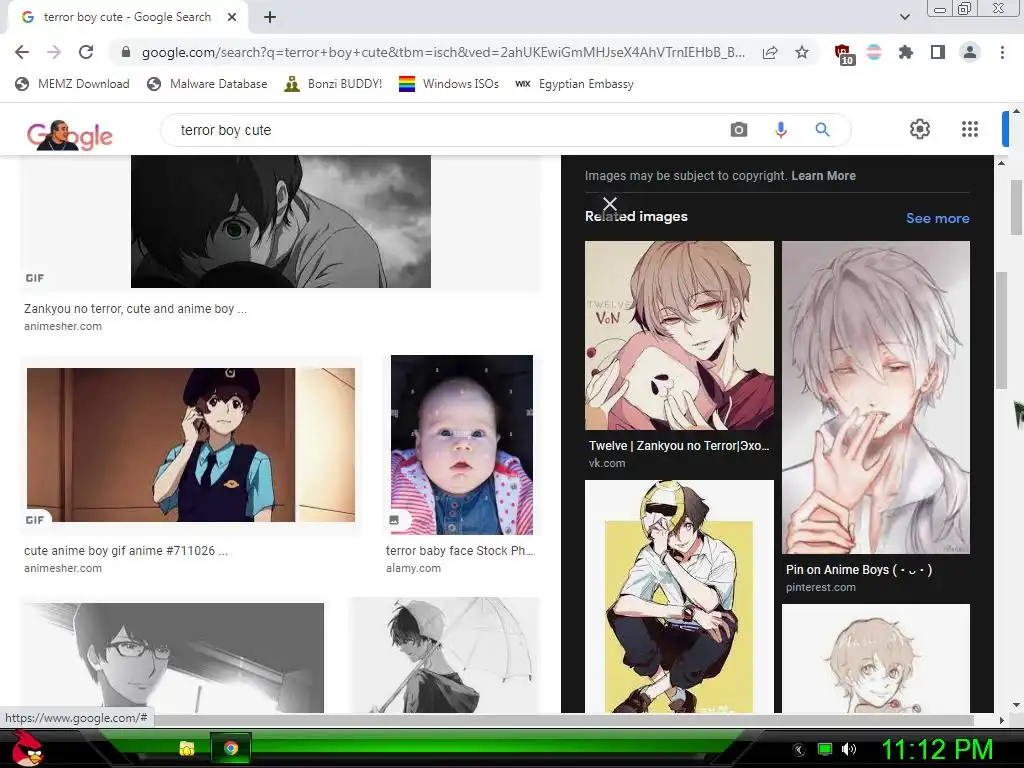Image resolution: width=1024 pixels, height=768 pixels.
Task: Visit pinterest.com source link
Action: (820, 587)
